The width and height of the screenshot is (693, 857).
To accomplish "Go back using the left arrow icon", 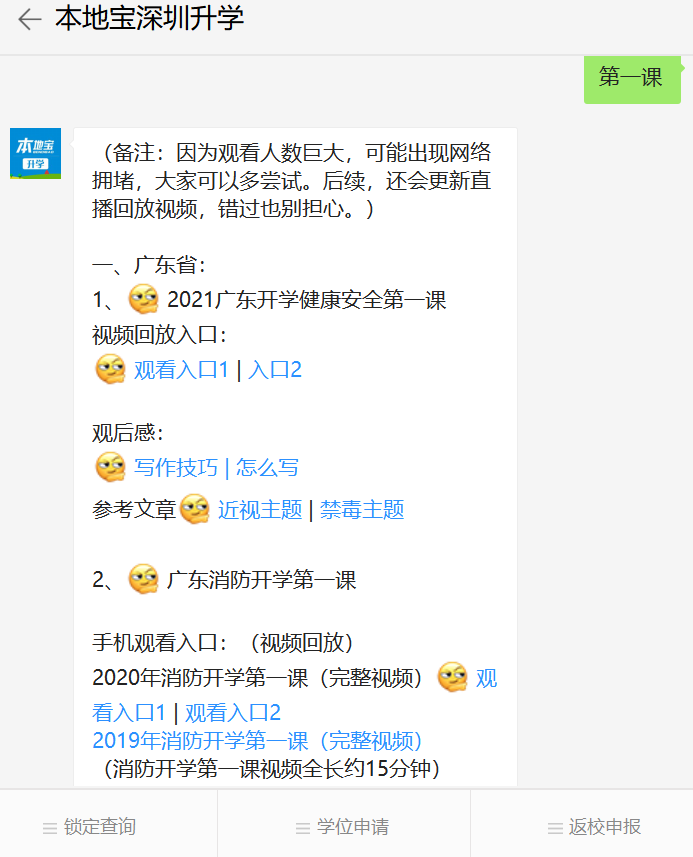I will 30,20.
